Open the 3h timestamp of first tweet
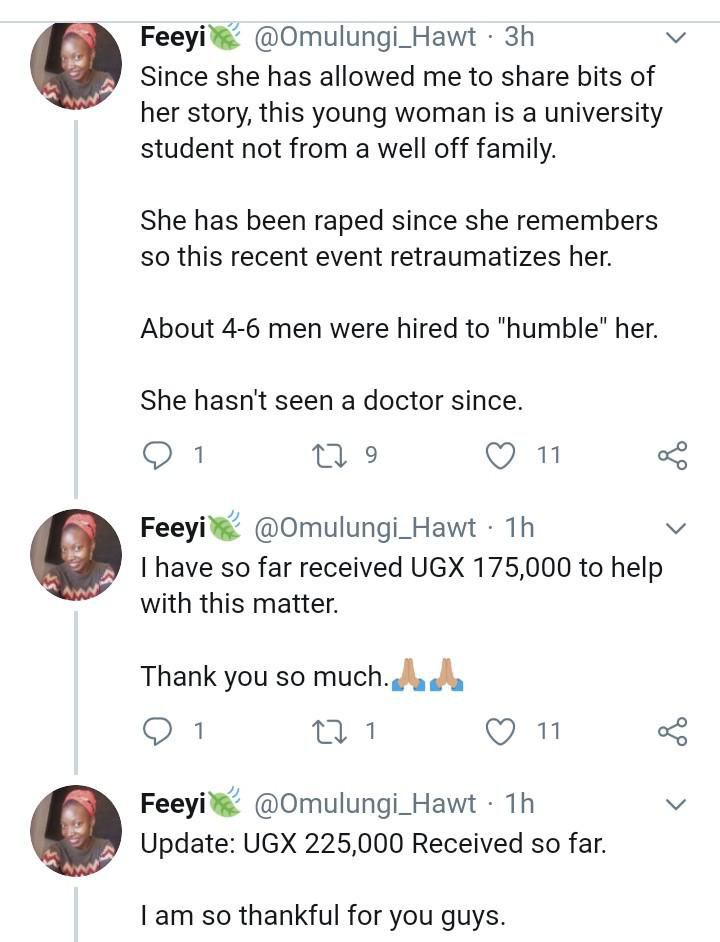The image size is (720, 942). coord(519,37)
